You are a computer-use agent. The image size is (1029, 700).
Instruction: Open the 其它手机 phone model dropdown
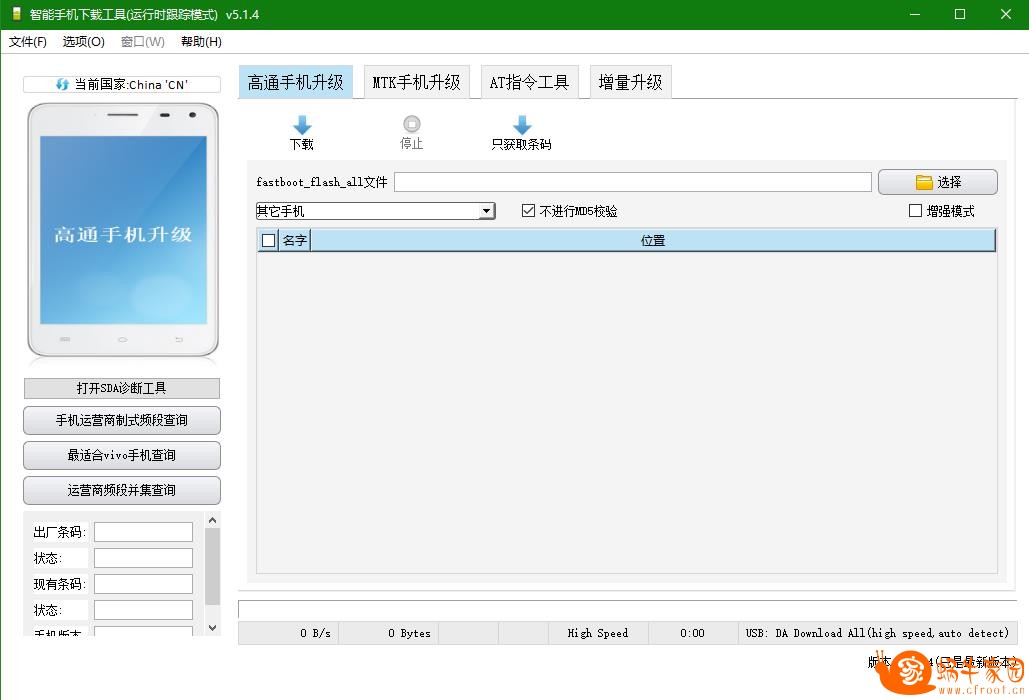tap(486, 211)
